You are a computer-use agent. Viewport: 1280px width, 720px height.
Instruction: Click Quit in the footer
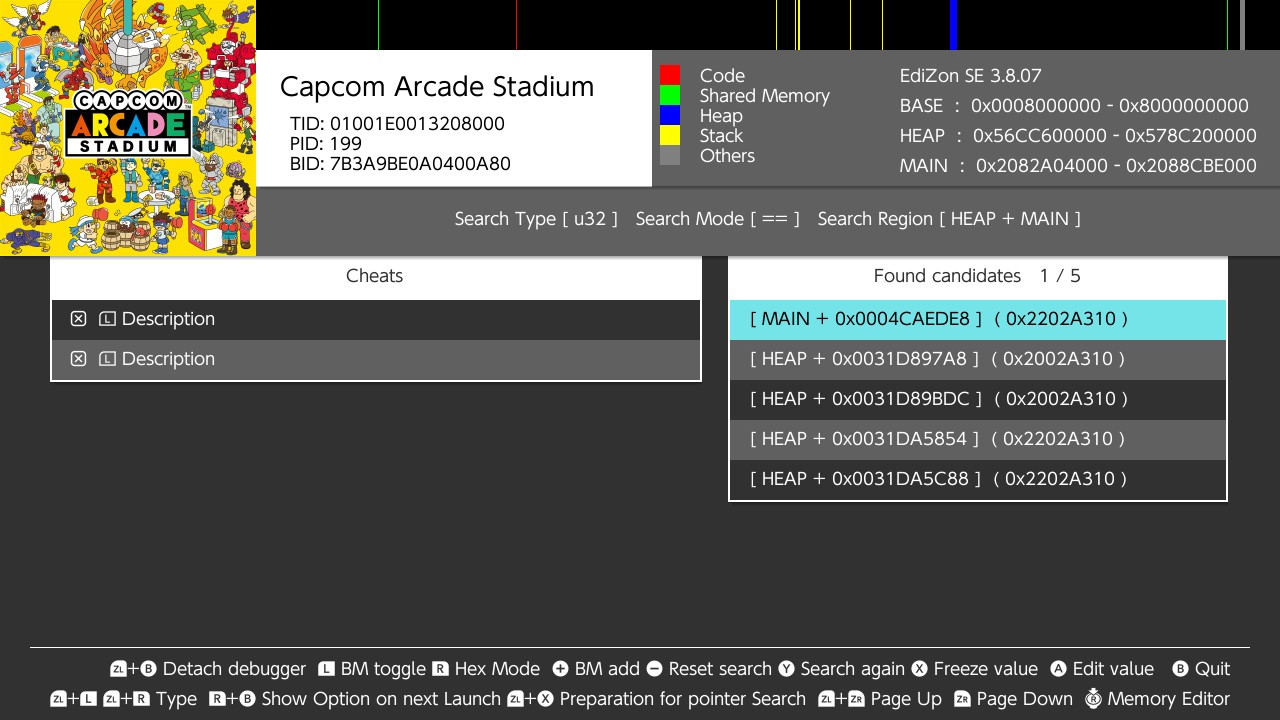tap(1212, 669)
